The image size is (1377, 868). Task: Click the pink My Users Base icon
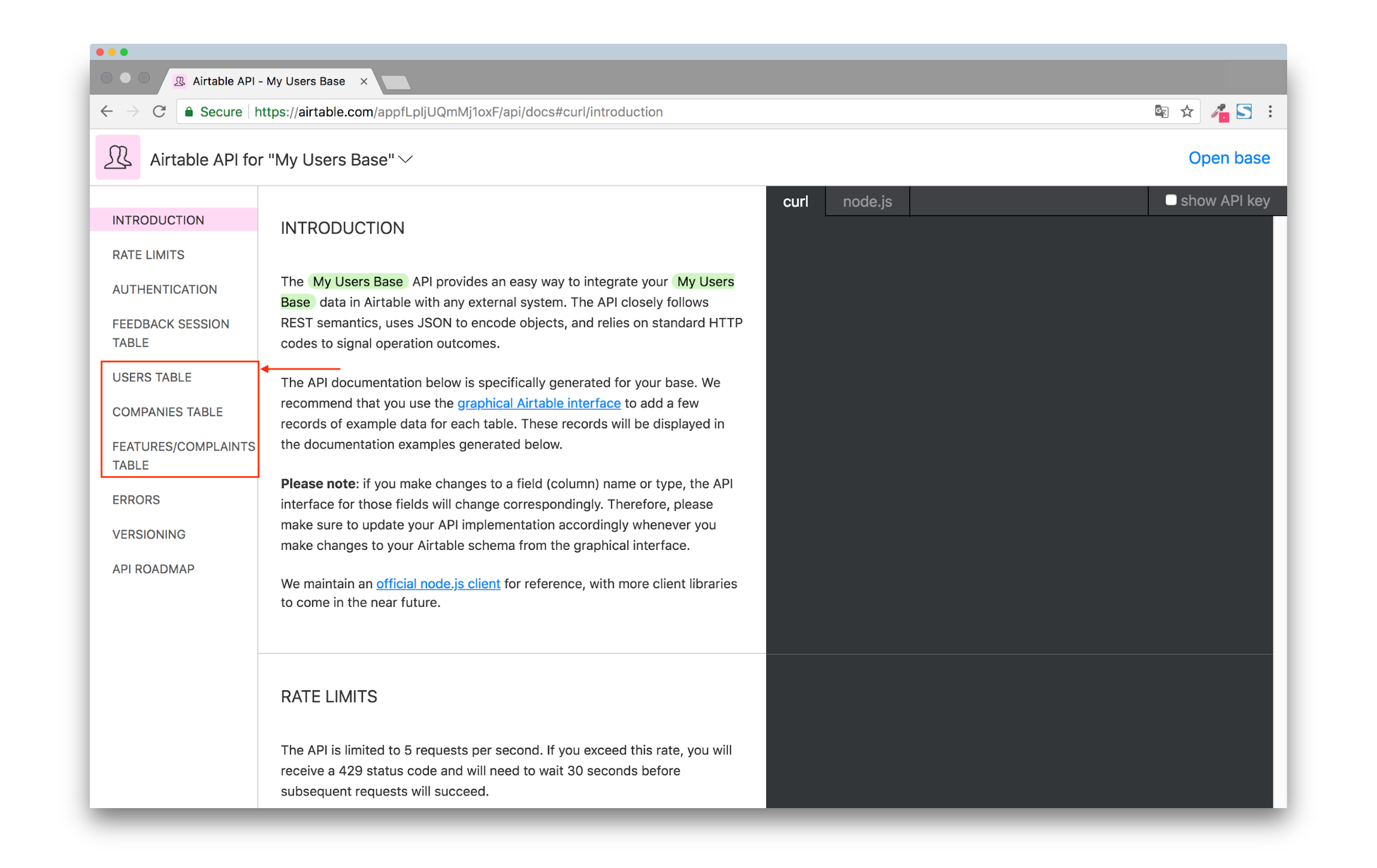(x=118, y=158)
